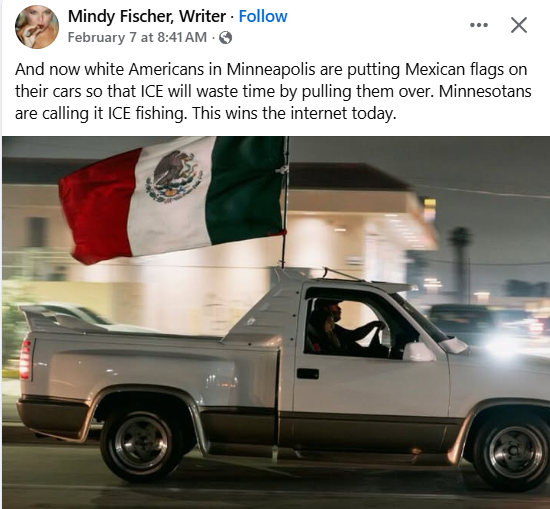Click the flagpole mounted on the truck
This screenshot has height=509, width=550.
[x=285, y=202]
